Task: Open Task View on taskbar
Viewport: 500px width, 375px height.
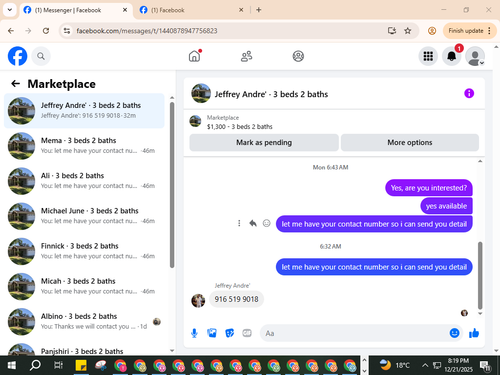Action: pos(58,365)
